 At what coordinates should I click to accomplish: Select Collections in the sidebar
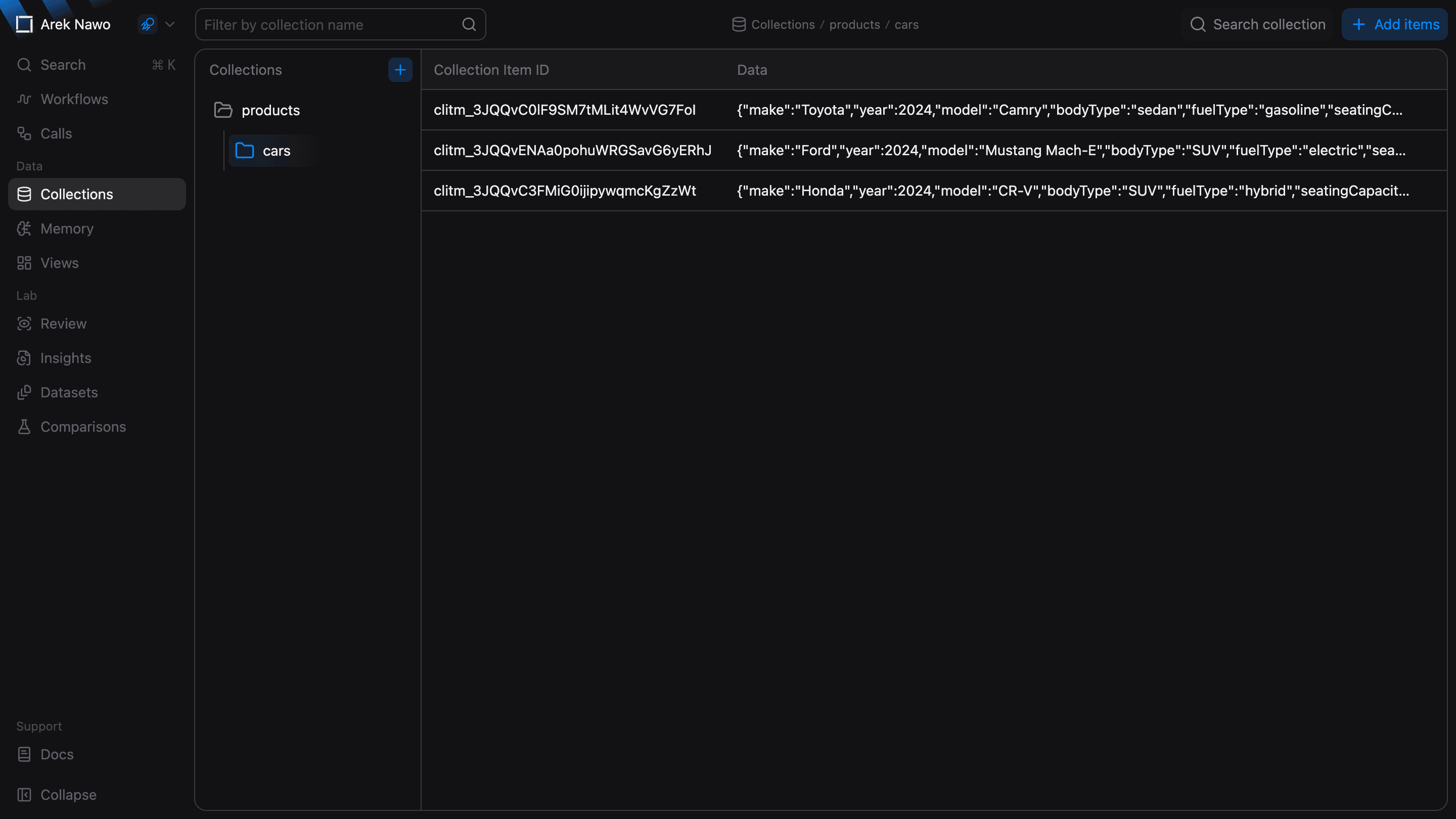click(x=97, y=195)
